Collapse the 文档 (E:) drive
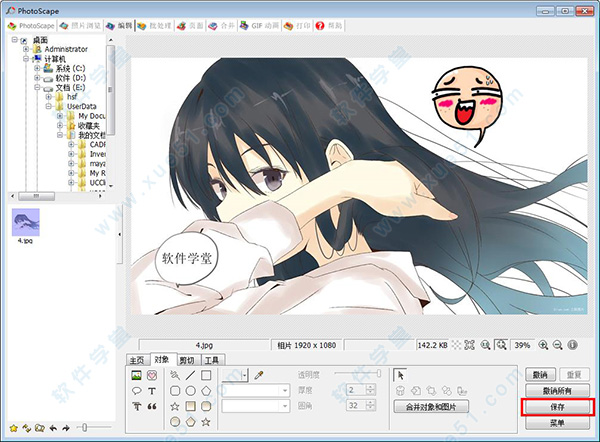The image size is (600, 442). [x=37, y=87]
